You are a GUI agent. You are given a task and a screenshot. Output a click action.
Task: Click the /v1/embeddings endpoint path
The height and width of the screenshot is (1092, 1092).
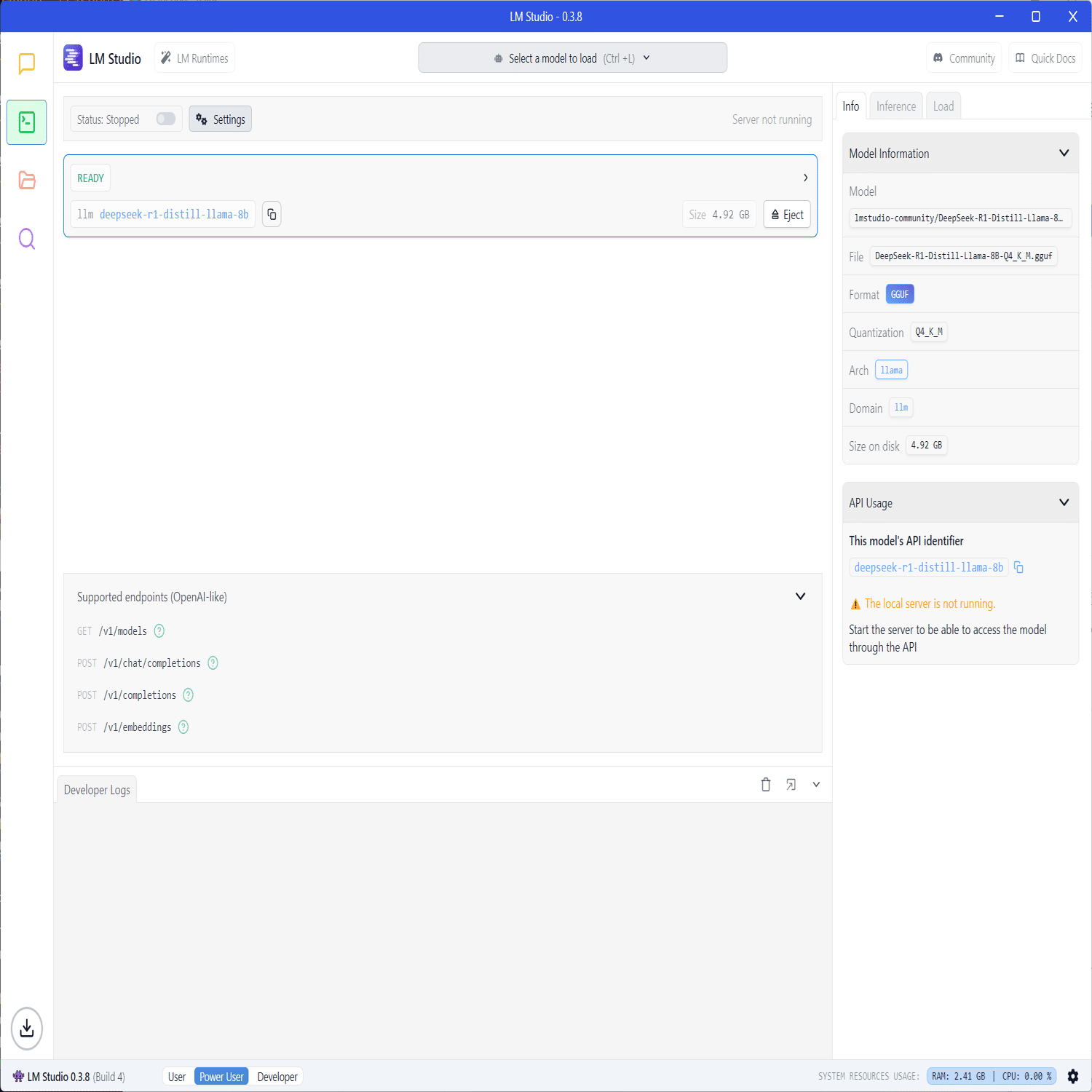point(138,727)
